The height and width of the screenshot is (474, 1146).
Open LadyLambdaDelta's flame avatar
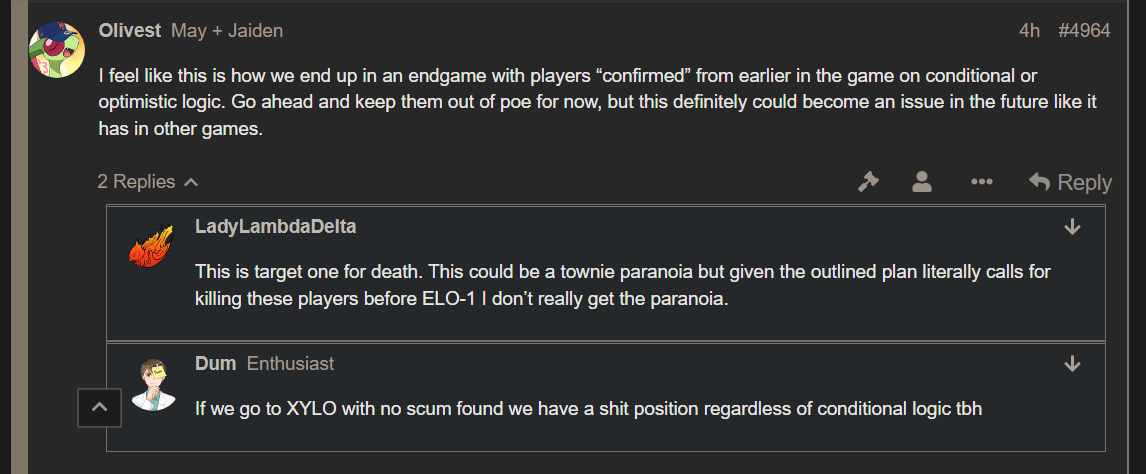[151, 245]
